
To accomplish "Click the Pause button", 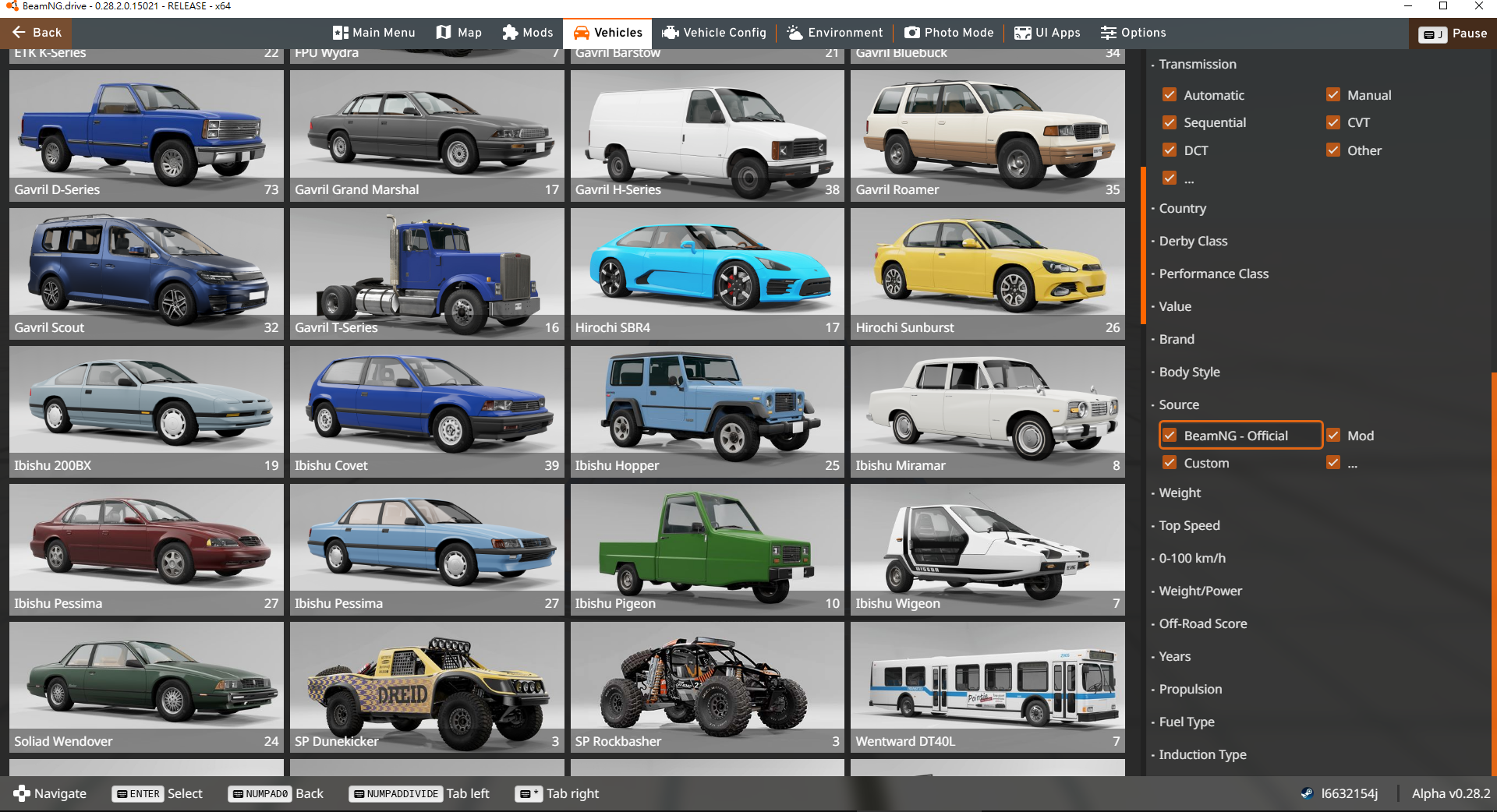I will [1453, 34].
